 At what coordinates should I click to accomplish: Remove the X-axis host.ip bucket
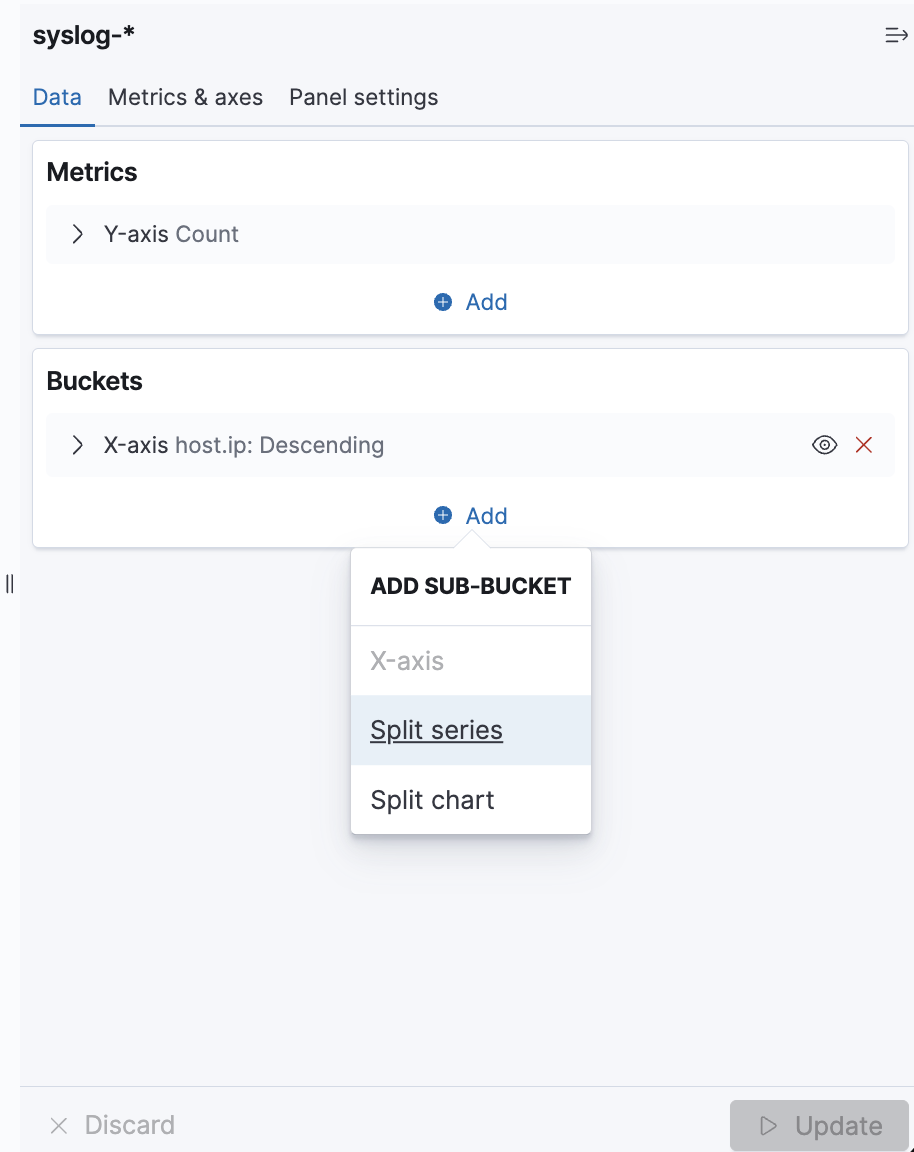pyautogui.click(x=864, y=445)
